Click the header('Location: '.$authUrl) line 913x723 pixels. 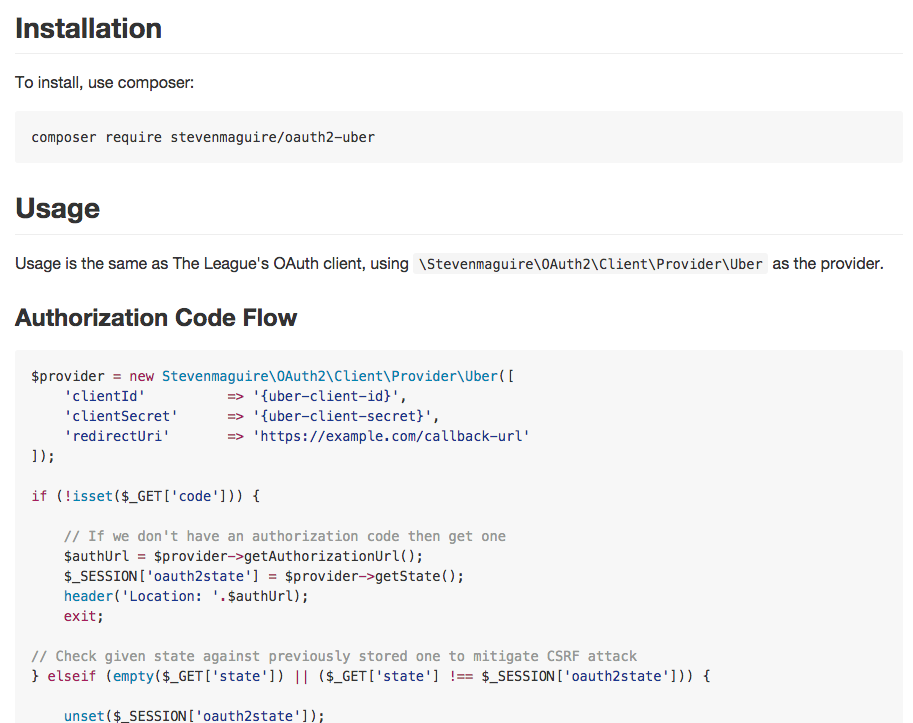click(186, 596)
